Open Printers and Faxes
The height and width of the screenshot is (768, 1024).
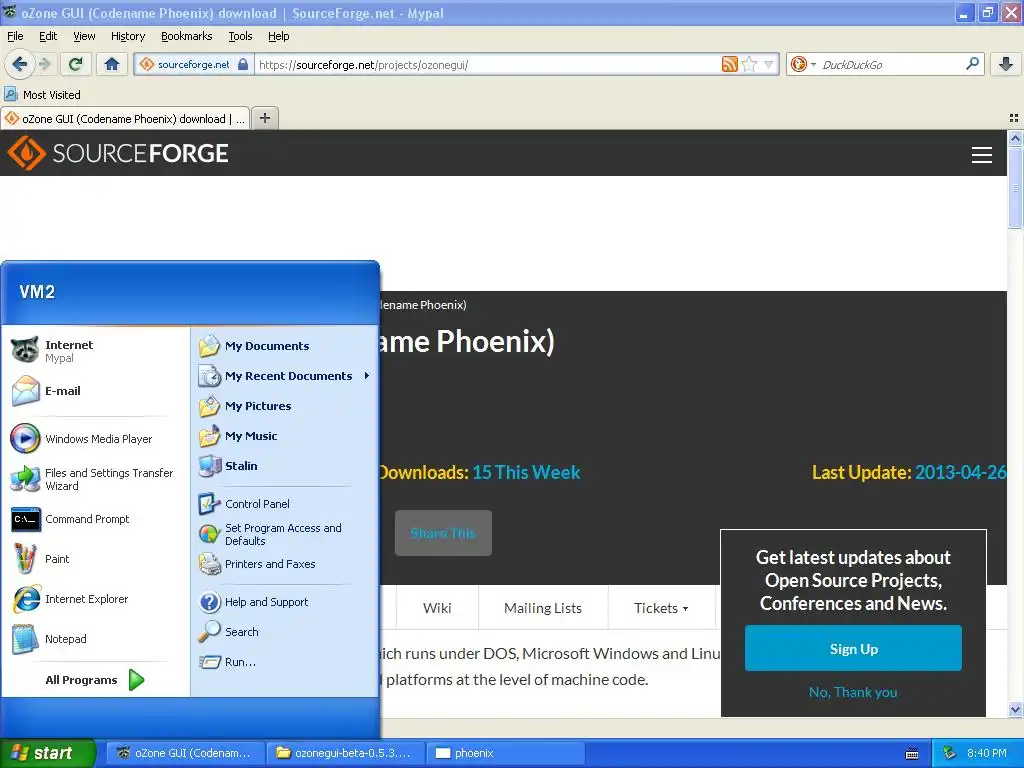pos(284,564)
